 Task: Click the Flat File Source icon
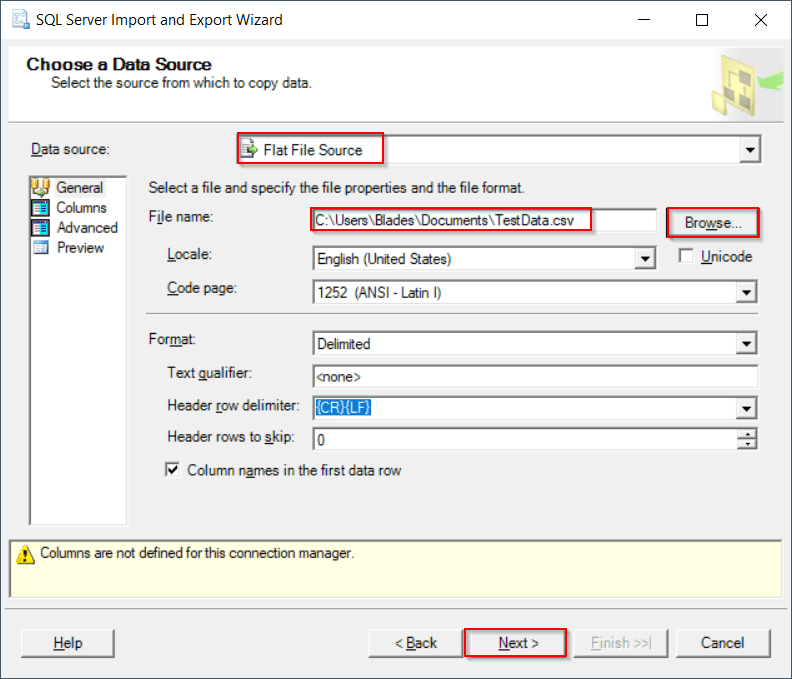(249, 150)
